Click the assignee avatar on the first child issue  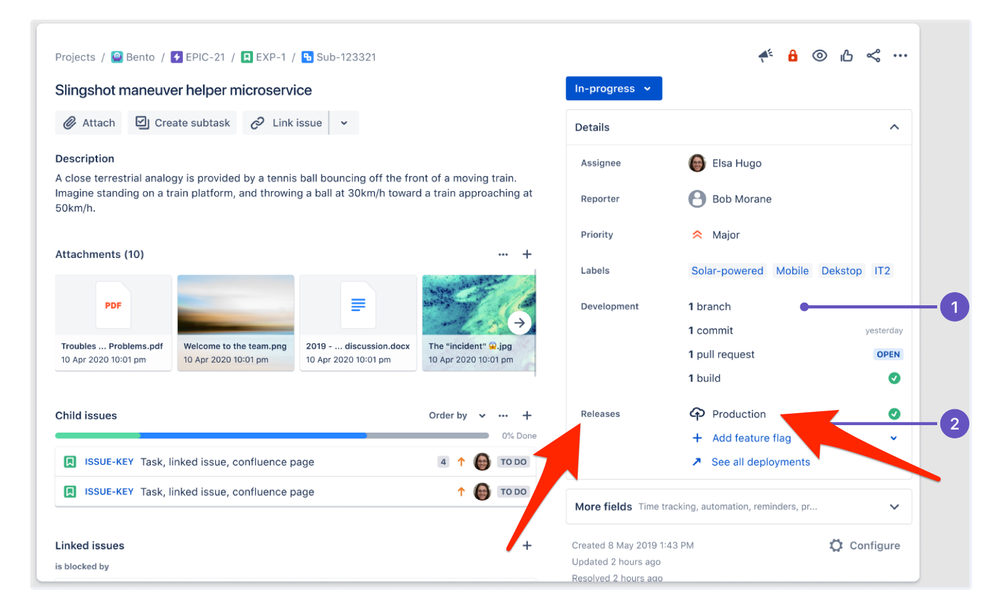click(482, 461)
